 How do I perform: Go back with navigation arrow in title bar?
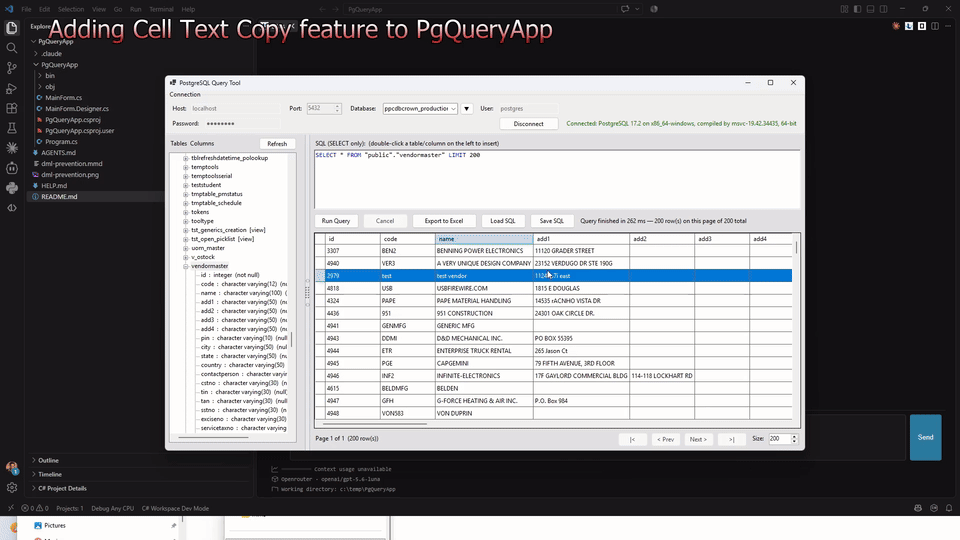coord(322,9)
